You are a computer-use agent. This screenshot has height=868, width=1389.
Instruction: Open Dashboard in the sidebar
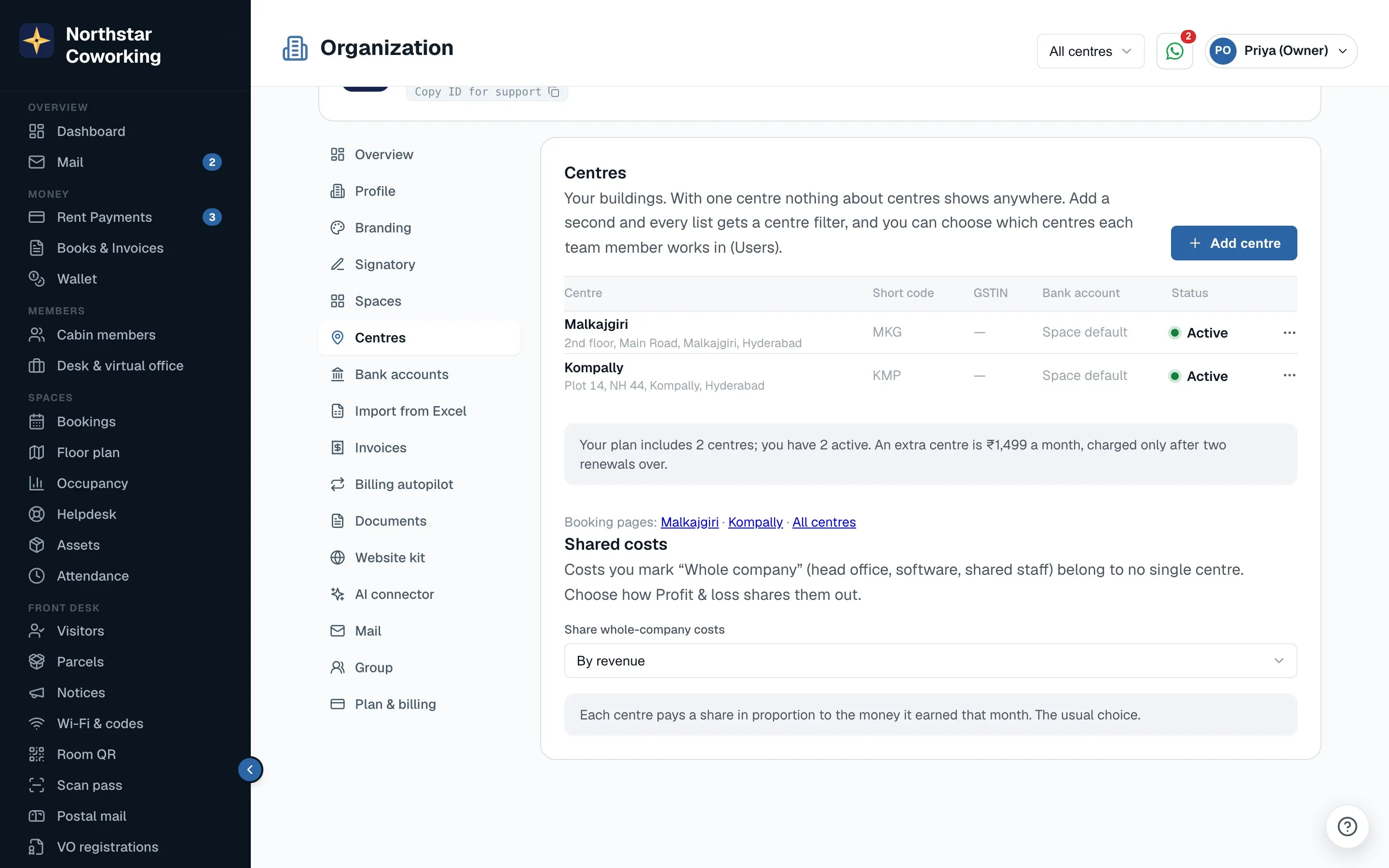[x=125, y=132]
